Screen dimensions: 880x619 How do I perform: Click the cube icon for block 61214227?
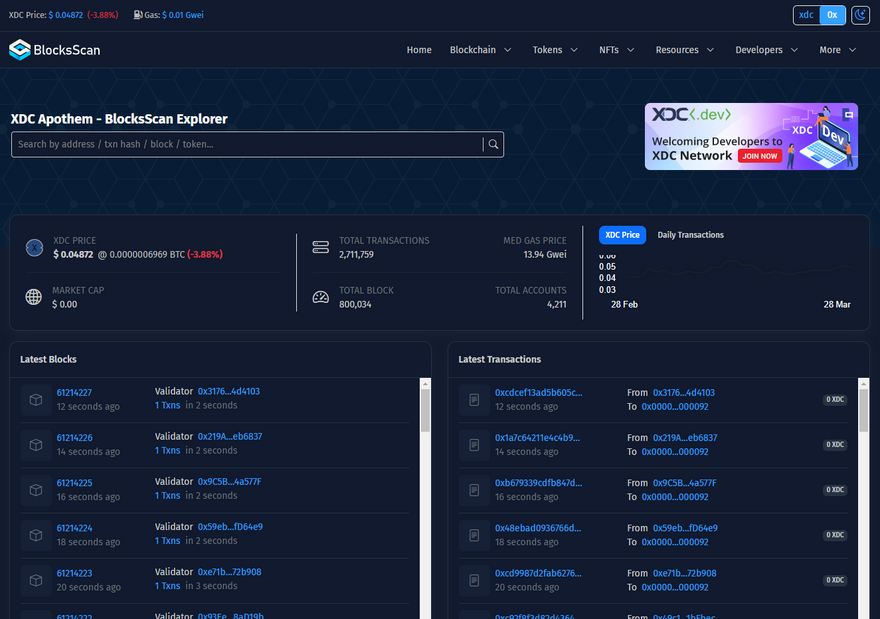pyautogui.click(x=36, y=400)
